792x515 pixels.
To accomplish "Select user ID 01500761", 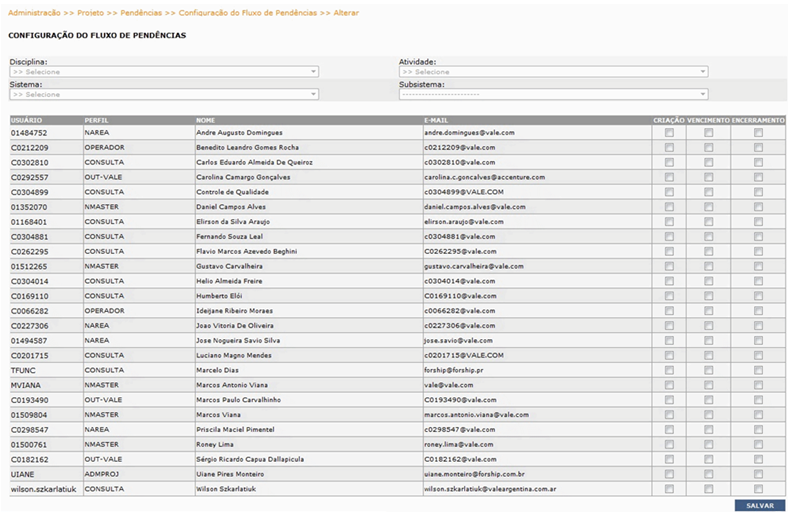I will [29, 444].
